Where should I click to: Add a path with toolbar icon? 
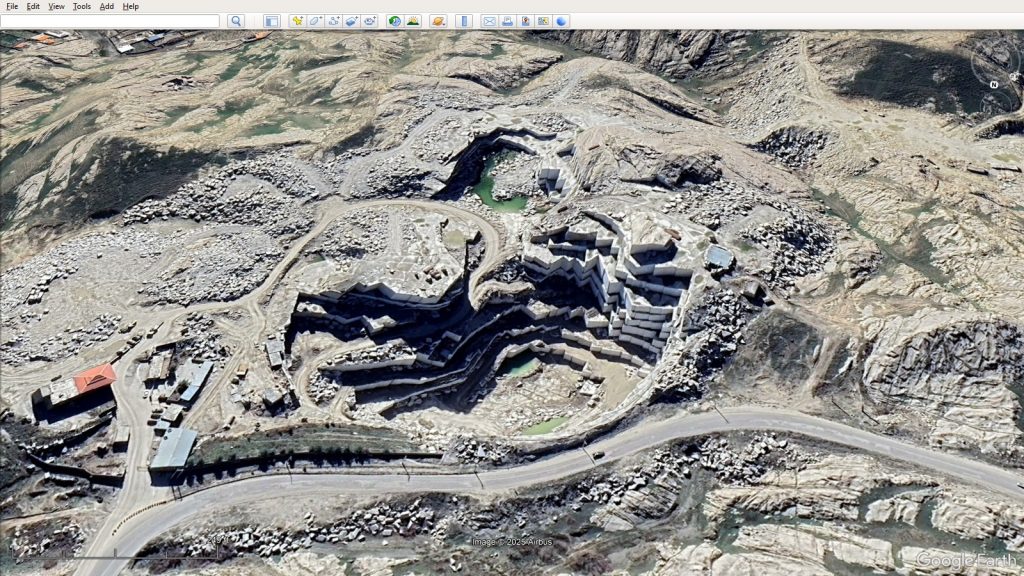pyautogui.click(x=334, y=21)
